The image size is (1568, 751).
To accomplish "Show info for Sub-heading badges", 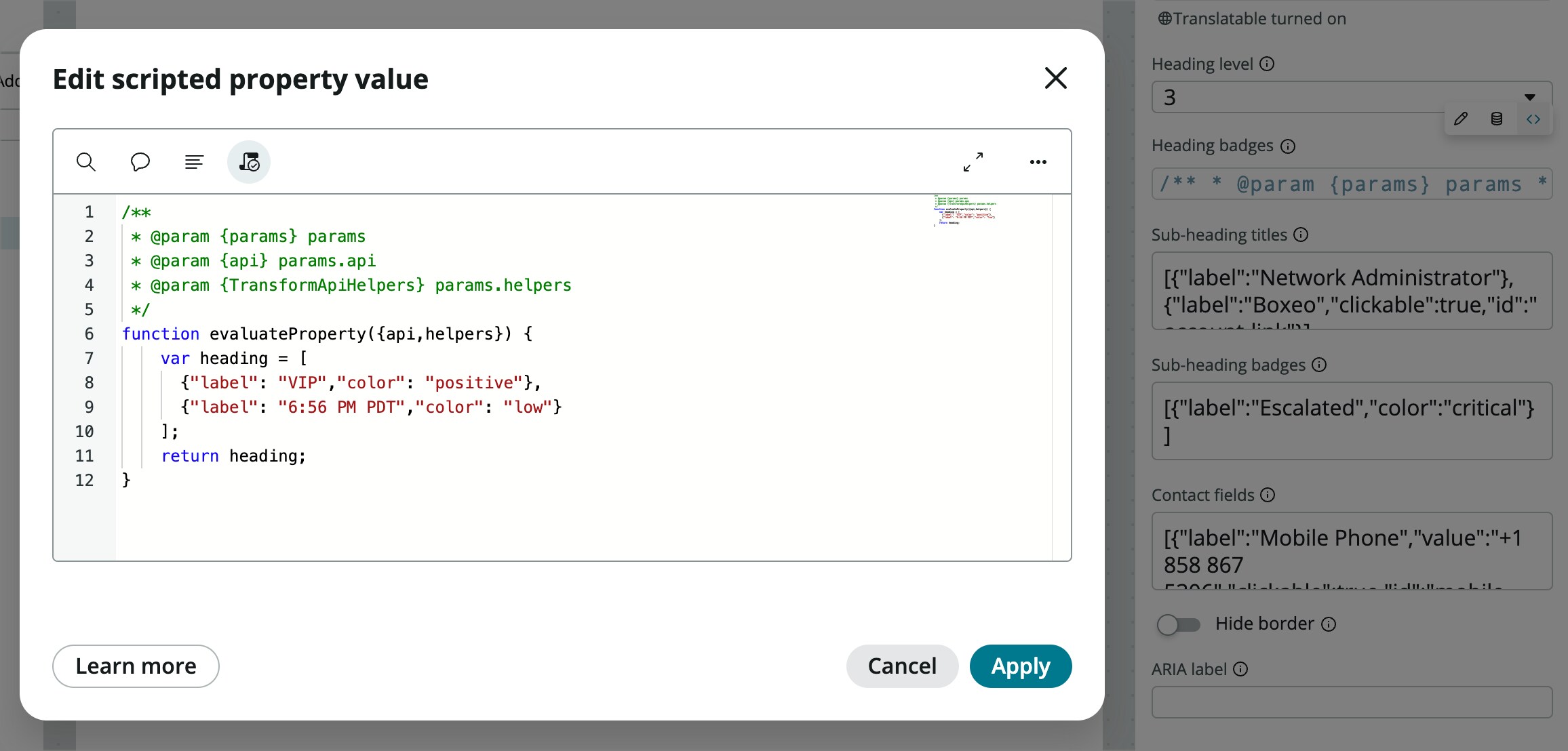I will [x=1319, y=365].
